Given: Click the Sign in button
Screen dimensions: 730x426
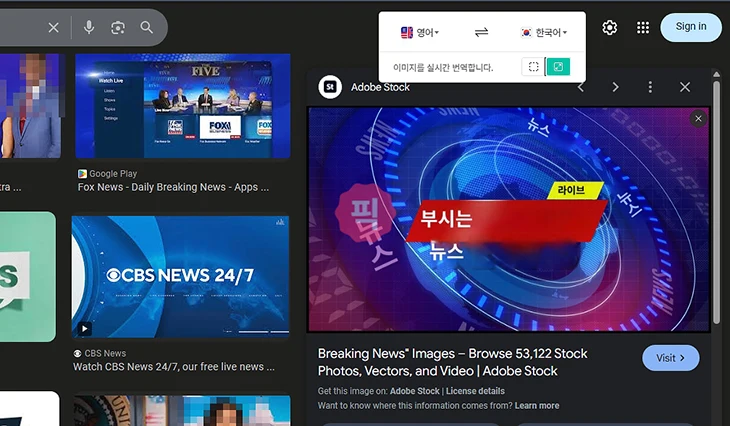Looking at the screenshot, I should coord(691,27).
